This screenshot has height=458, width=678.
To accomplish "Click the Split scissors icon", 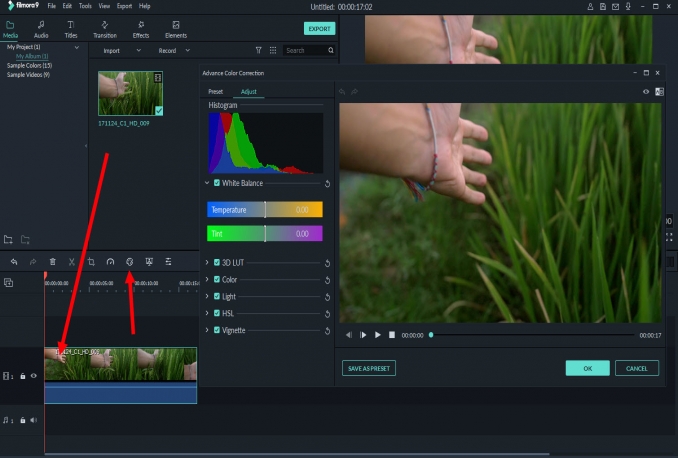I will [x=72, y=261].
